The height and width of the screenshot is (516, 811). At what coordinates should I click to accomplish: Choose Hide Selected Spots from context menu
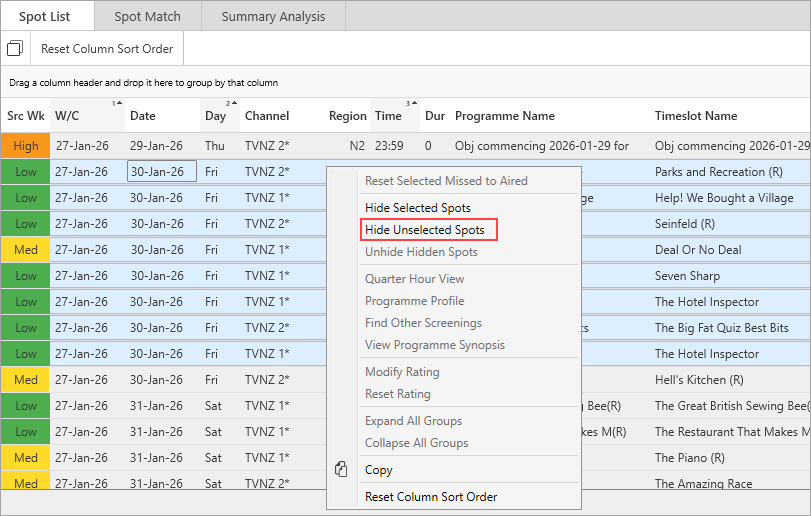click(417, 208)
